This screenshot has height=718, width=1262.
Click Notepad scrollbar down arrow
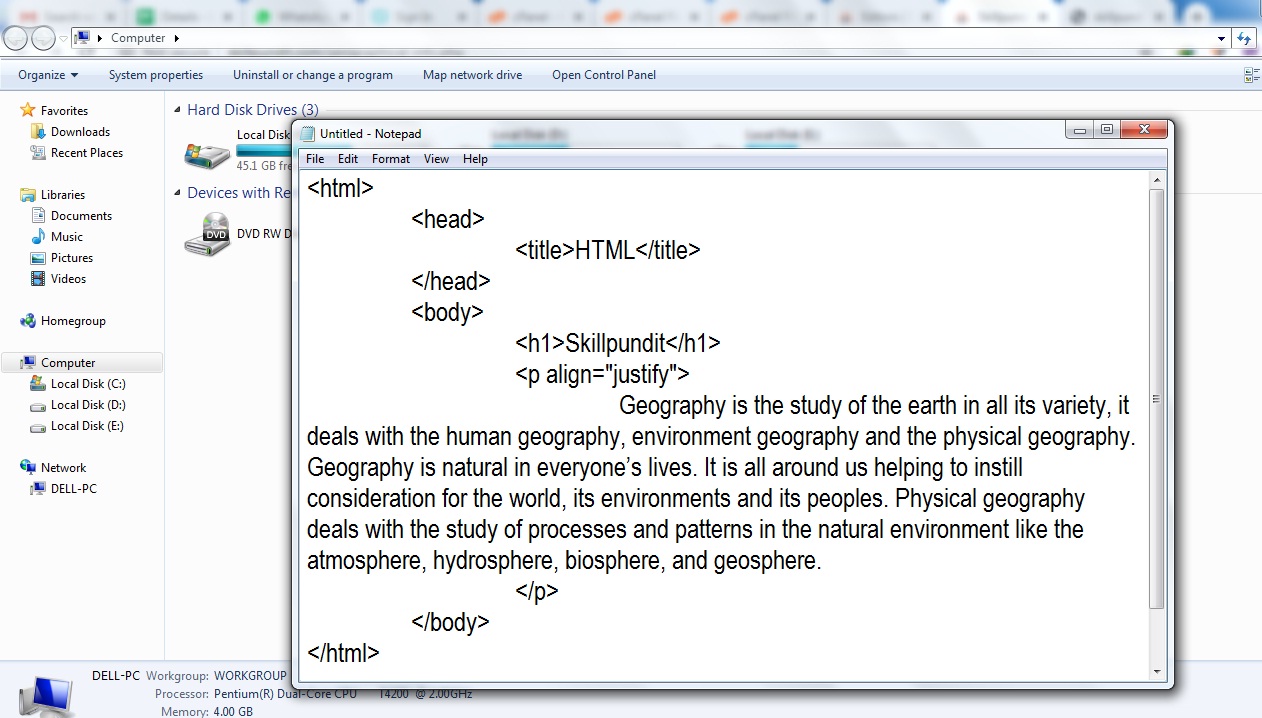click(1157, 671)
